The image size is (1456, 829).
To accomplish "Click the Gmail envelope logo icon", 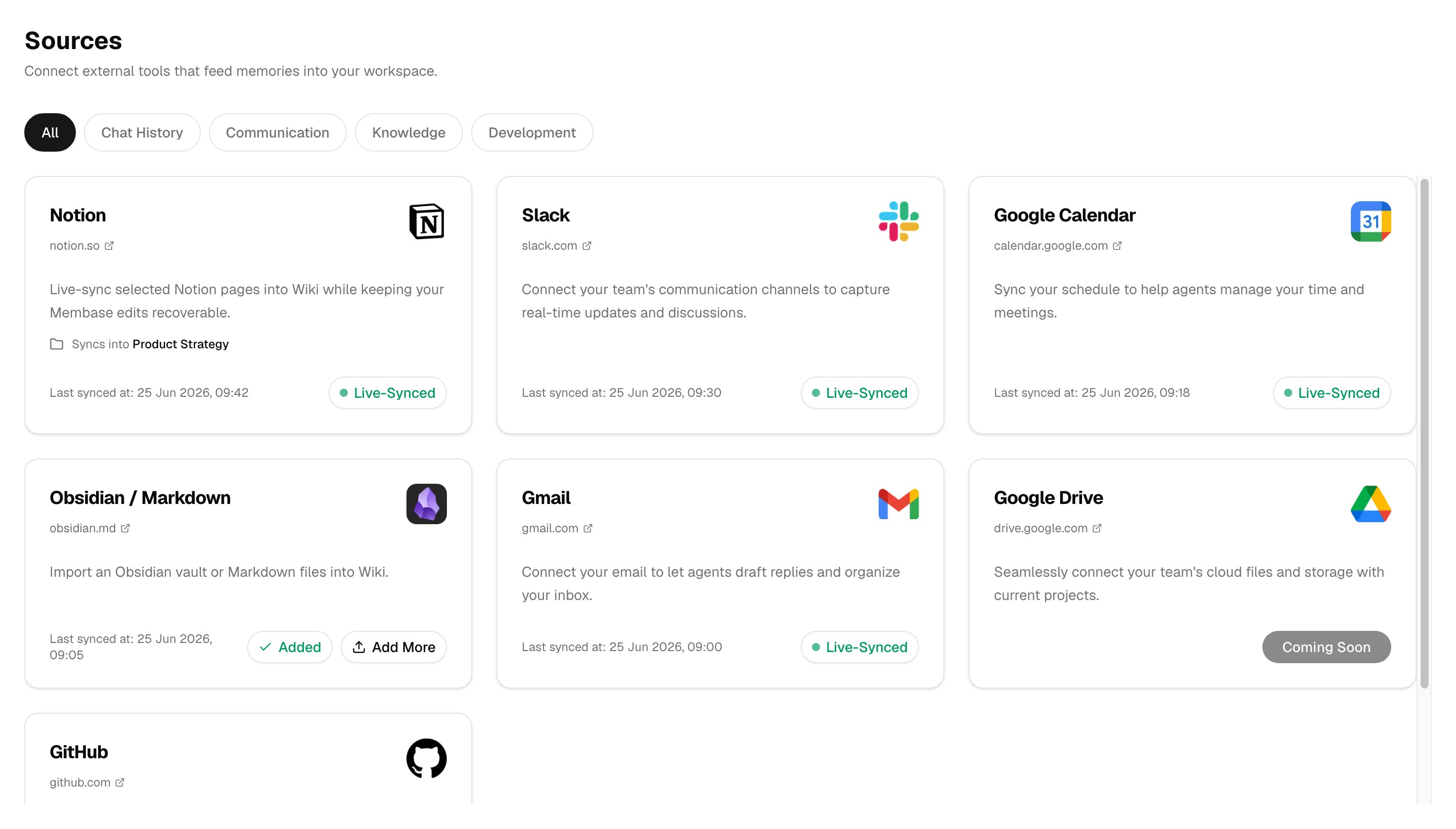I will click(898, 503).
